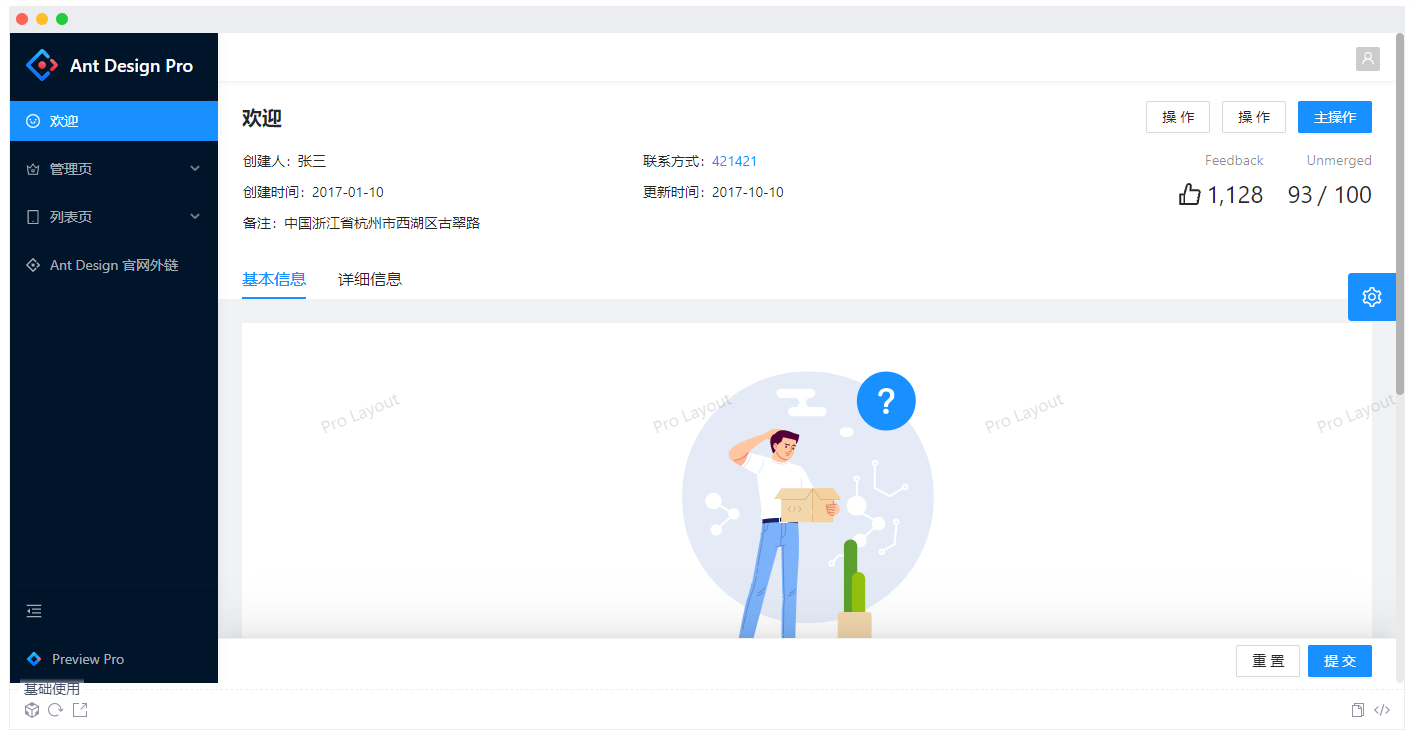Show source code with the </> icon
This screenshot has width=1413, height=736.
1381,710
